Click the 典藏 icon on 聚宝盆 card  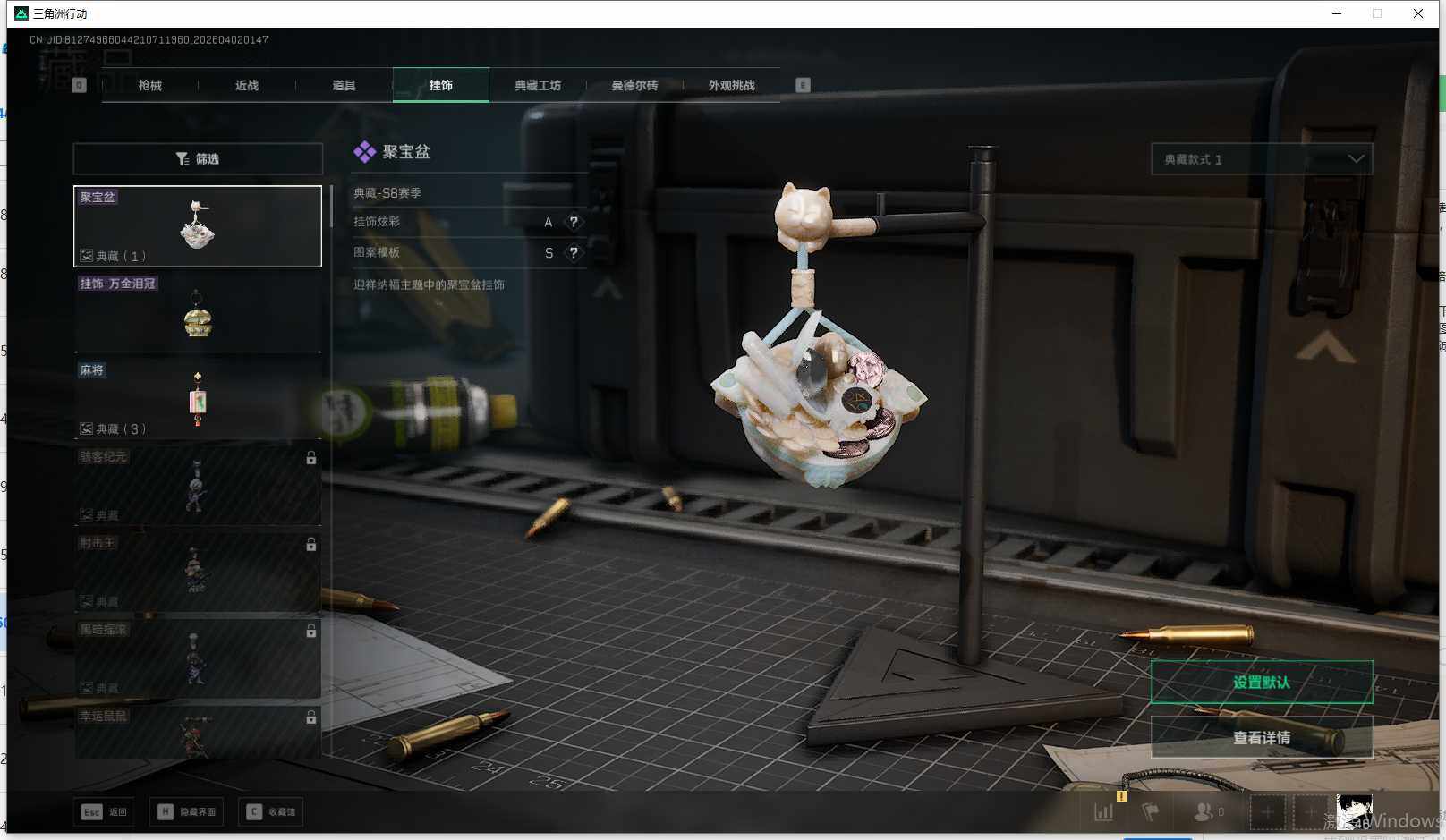[x=87, y=256]
